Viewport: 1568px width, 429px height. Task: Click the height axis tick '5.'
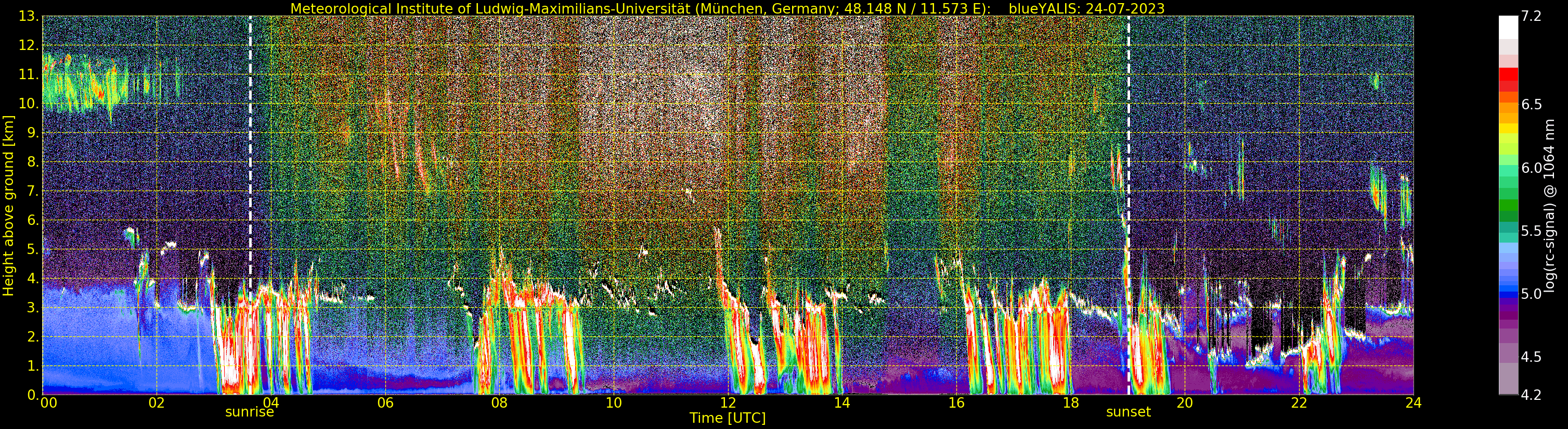[x=33, y=250]
